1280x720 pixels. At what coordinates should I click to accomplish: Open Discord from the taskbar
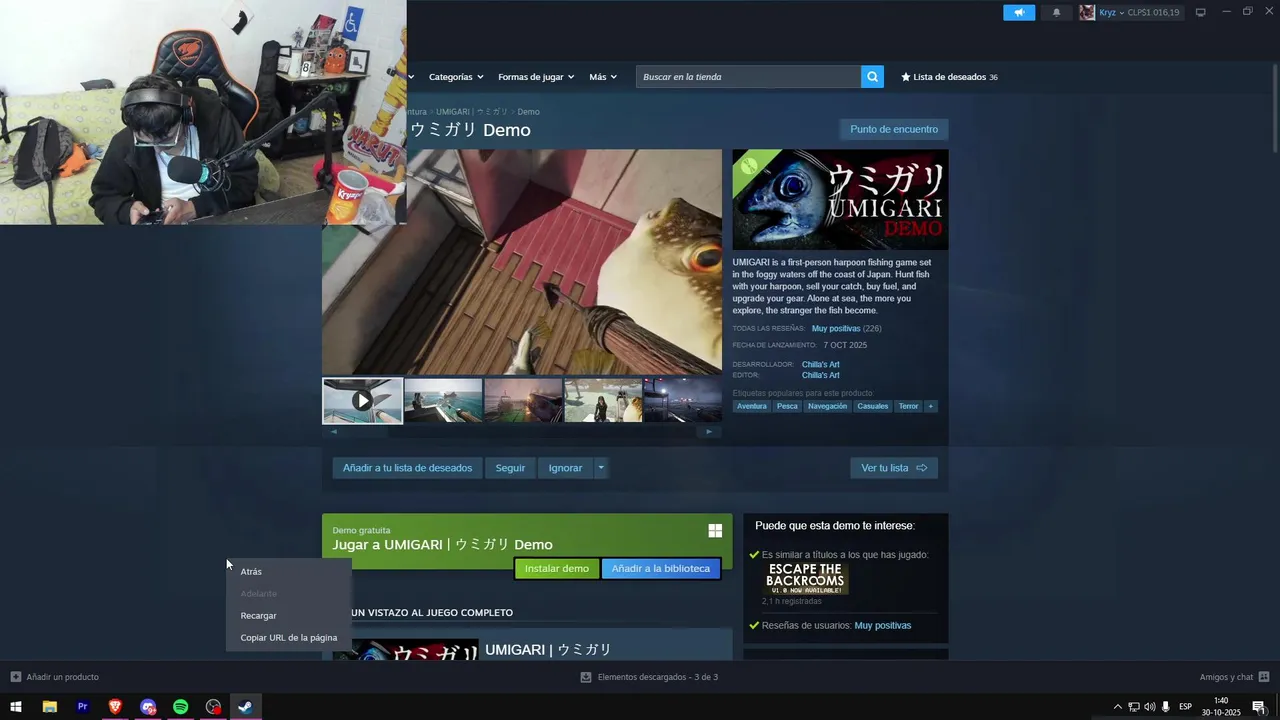(148, 707)
